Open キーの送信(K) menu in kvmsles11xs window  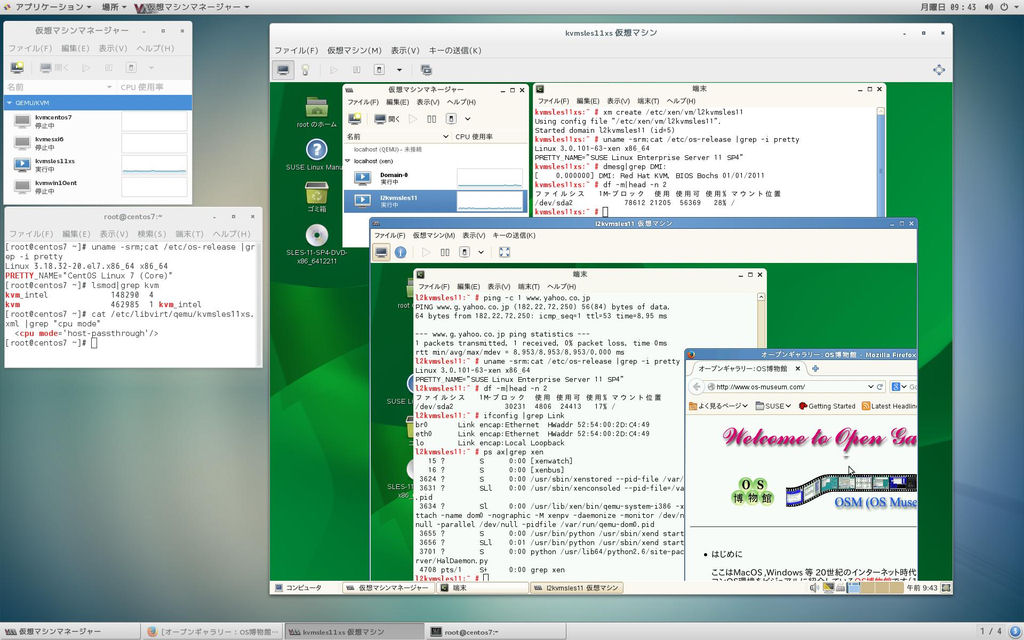[455, 50]
